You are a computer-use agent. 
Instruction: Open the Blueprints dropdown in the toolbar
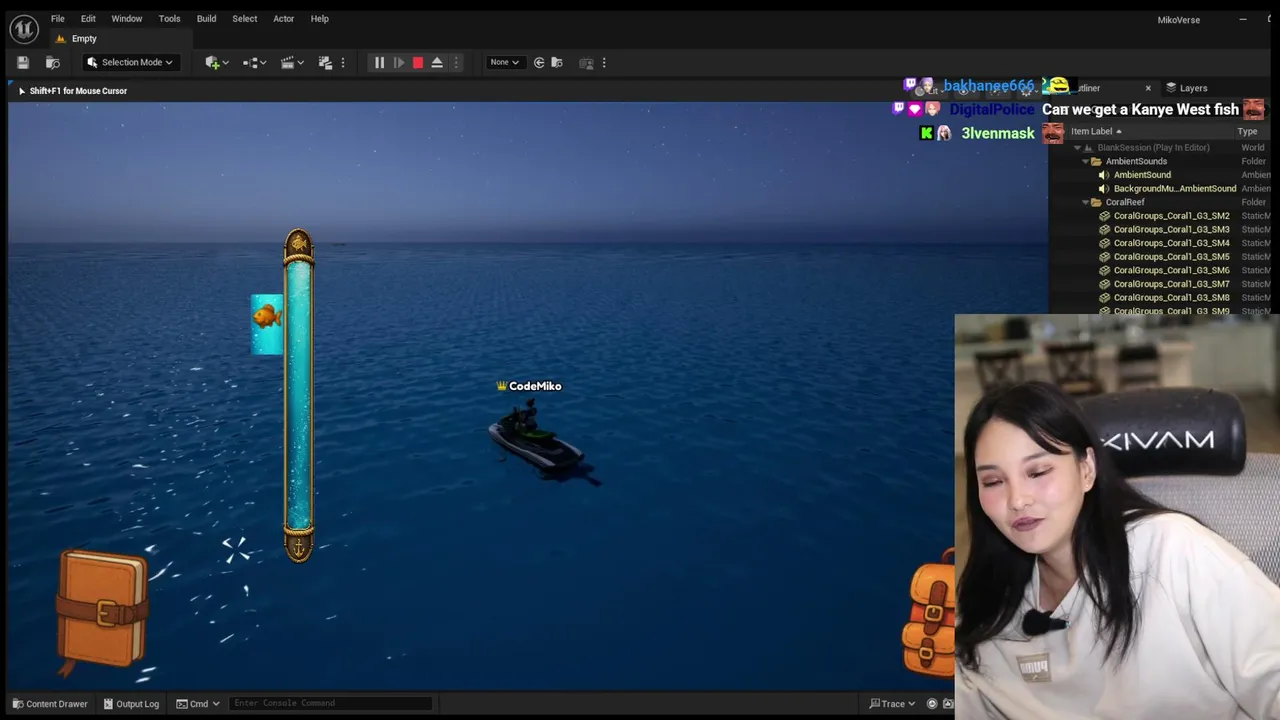click(255, 63)
